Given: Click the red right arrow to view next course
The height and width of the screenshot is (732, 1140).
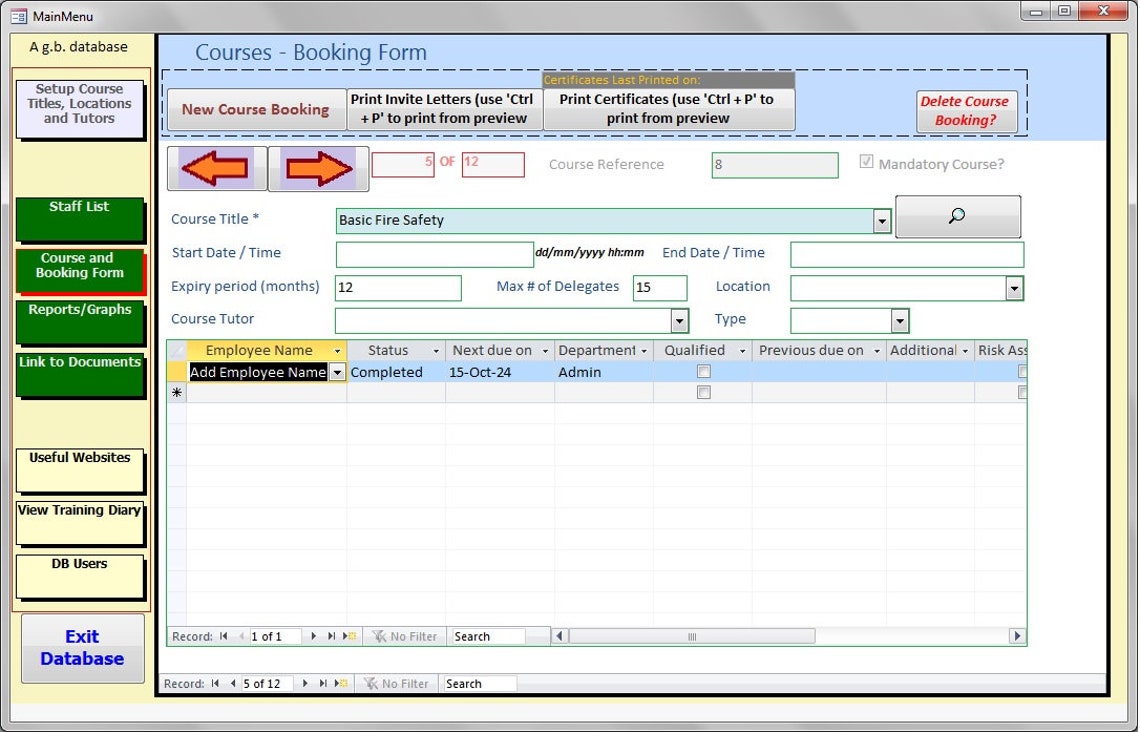Looking at the screenshot, I should pos(317,170).
